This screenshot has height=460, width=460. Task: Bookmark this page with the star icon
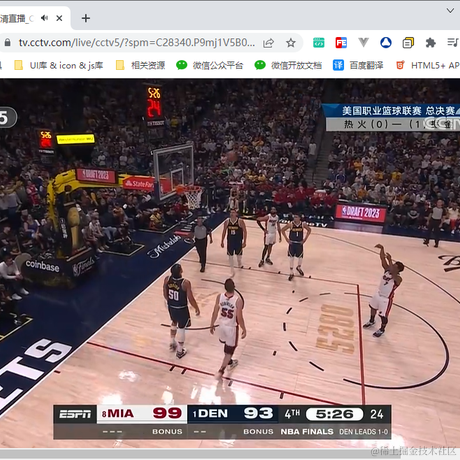(291, 43)
